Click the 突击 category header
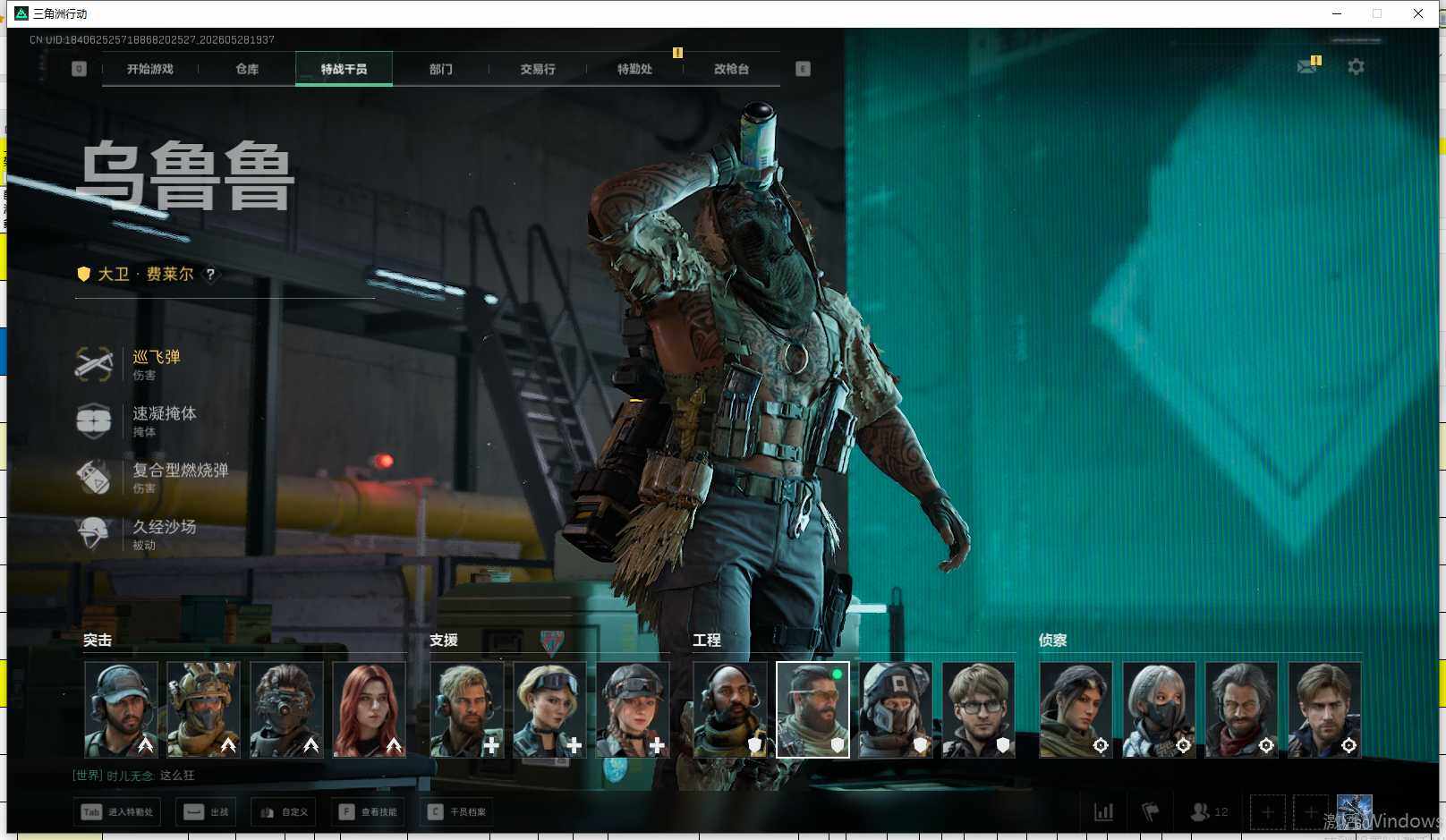Screen dimensions: 1446x840 98,641
